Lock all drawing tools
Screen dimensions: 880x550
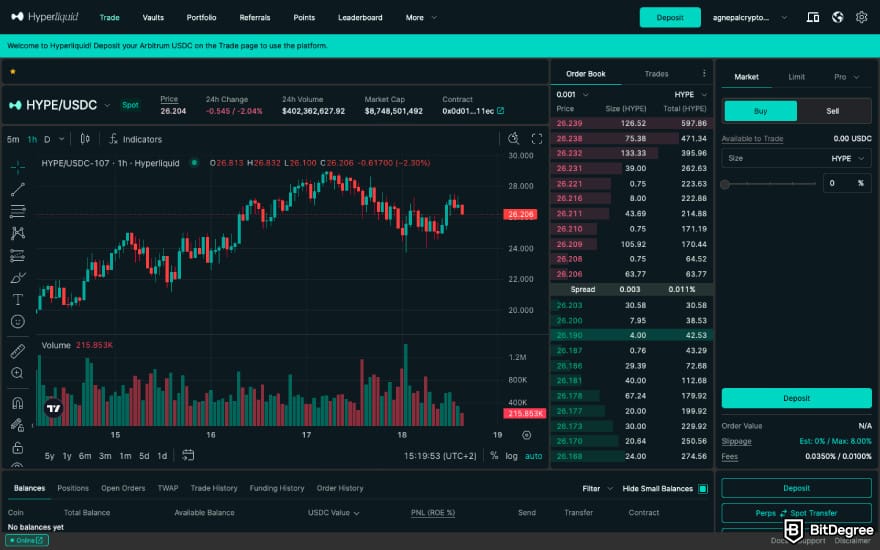[18, 447]
